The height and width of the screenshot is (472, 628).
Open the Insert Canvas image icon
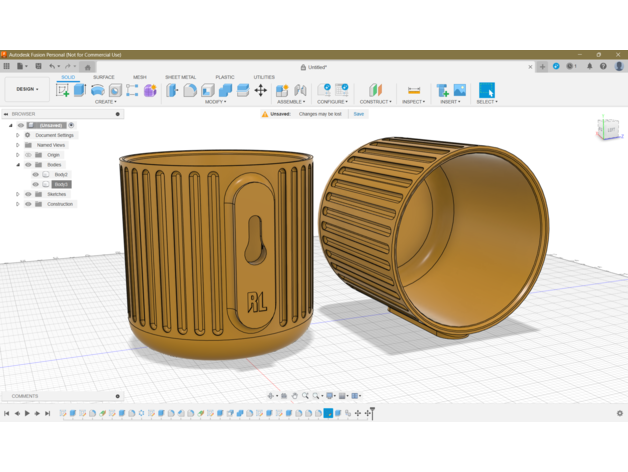click(x=460, y=90)
